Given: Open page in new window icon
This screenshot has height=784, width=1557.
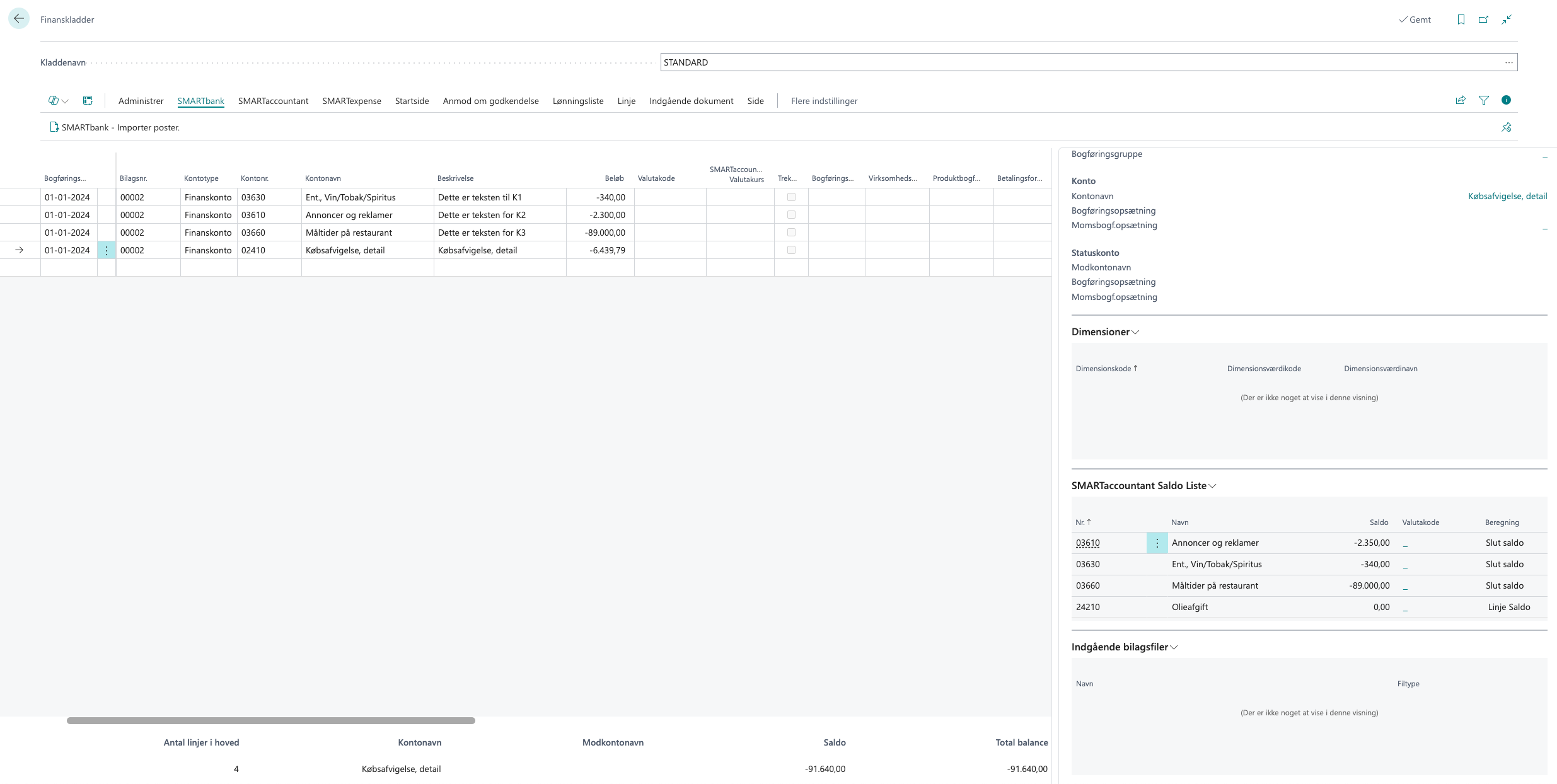Looking at the screenshot, I should [x=1483, y=20].
